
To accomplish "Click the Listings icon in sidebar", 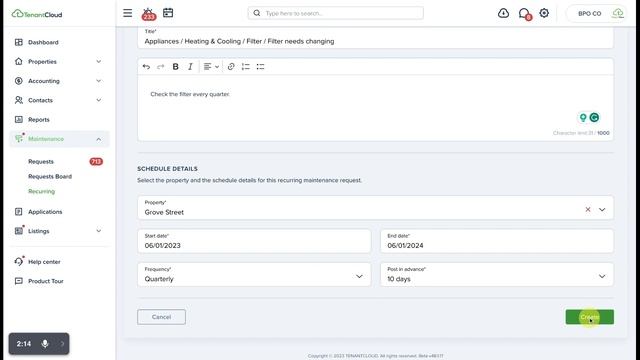I will coord(19,231).
